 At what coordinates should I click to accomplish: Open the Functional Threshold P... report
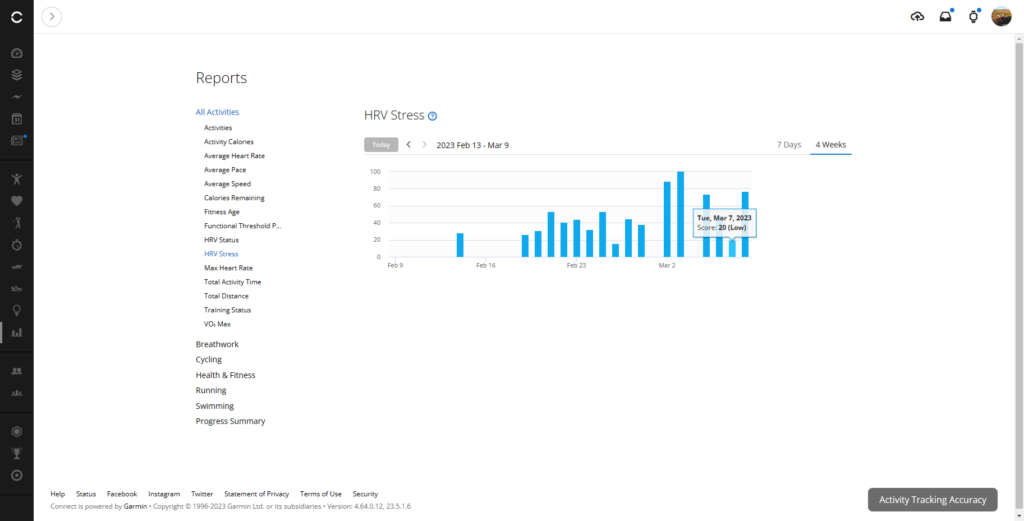[x=242, y=226]
